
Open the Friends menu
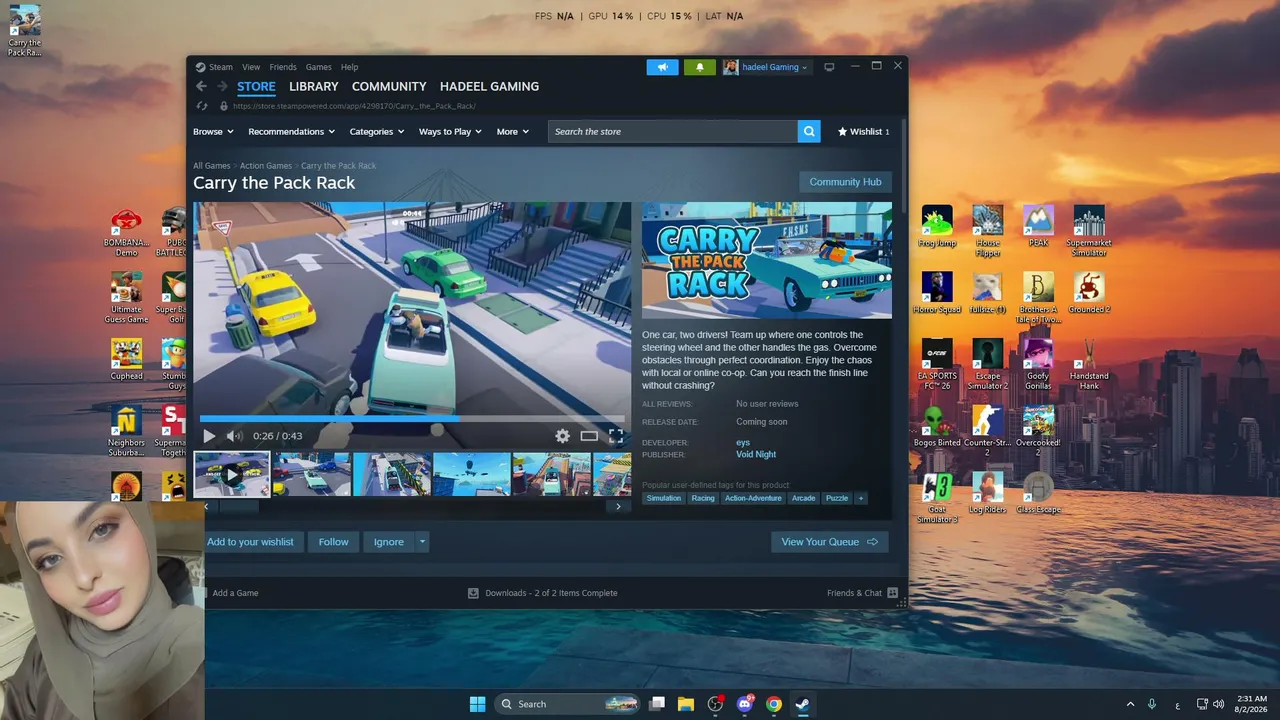coord(283,67)
